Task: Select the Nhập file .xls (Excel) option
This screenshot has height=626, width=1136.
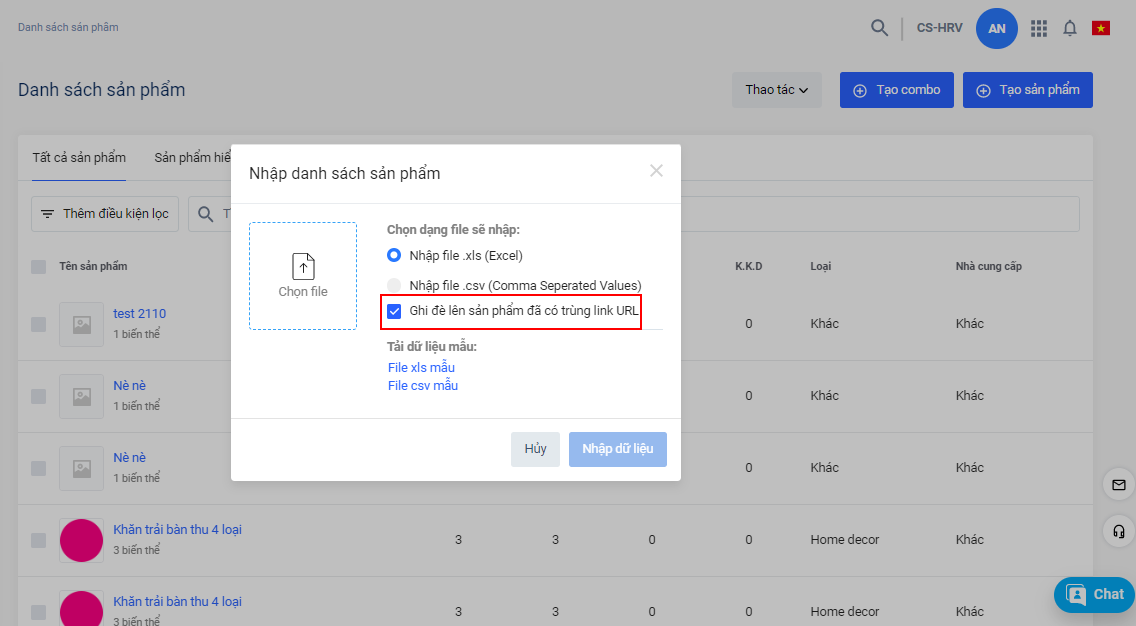Action: point(394,255)
